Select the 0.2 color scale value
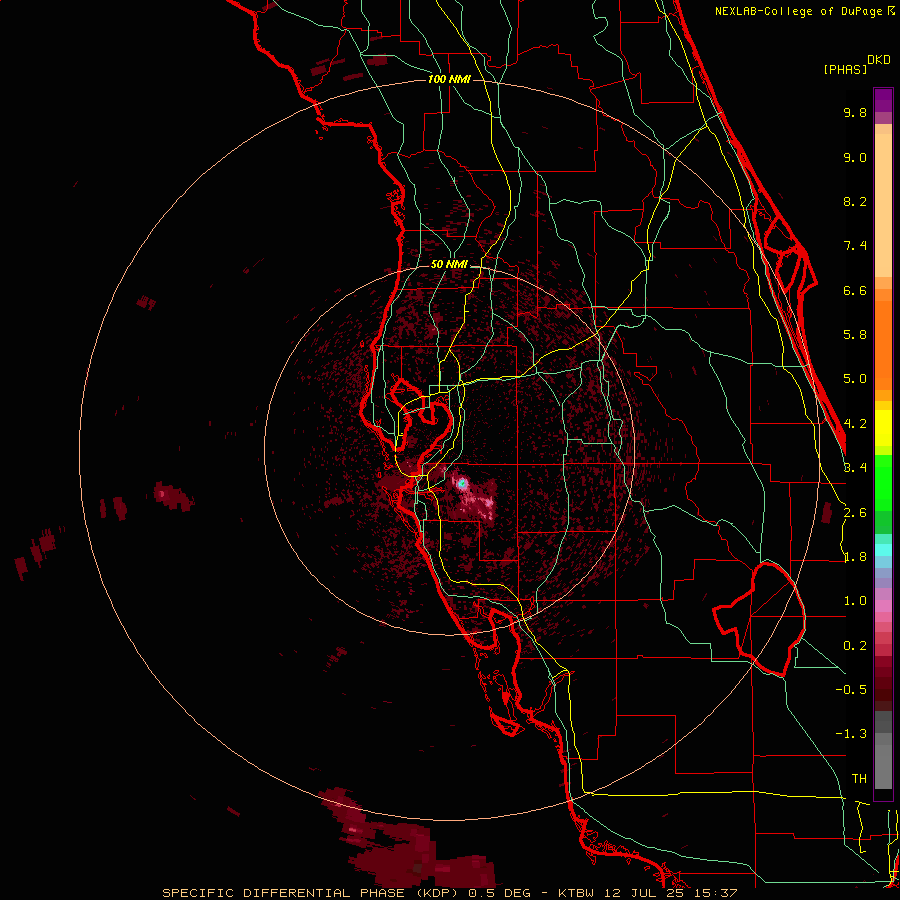The width and height of the screenshot is (900, 900). pyautogui.click(x=855, y=646)
